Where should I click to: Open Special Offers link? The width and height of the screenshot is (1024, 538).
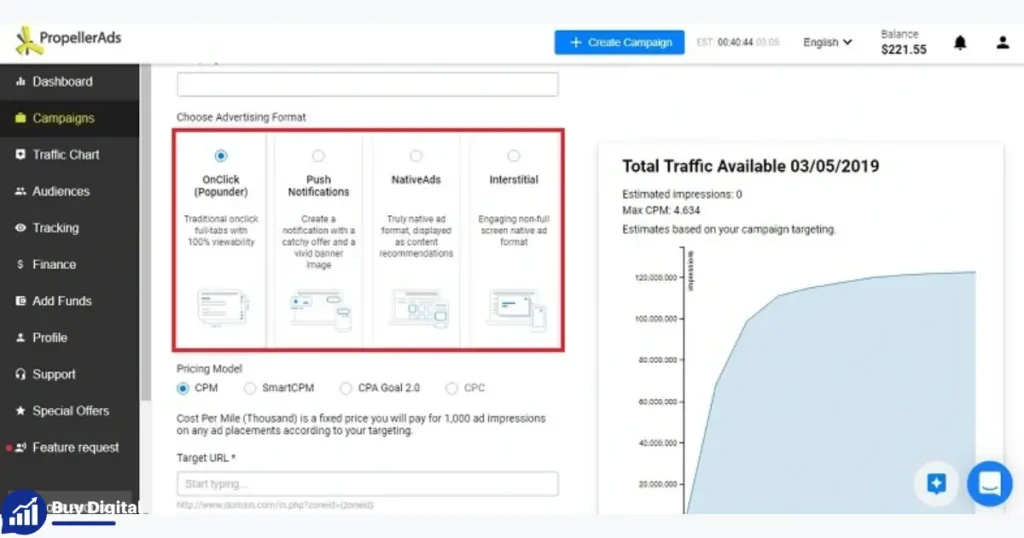[x=69, y=411]
